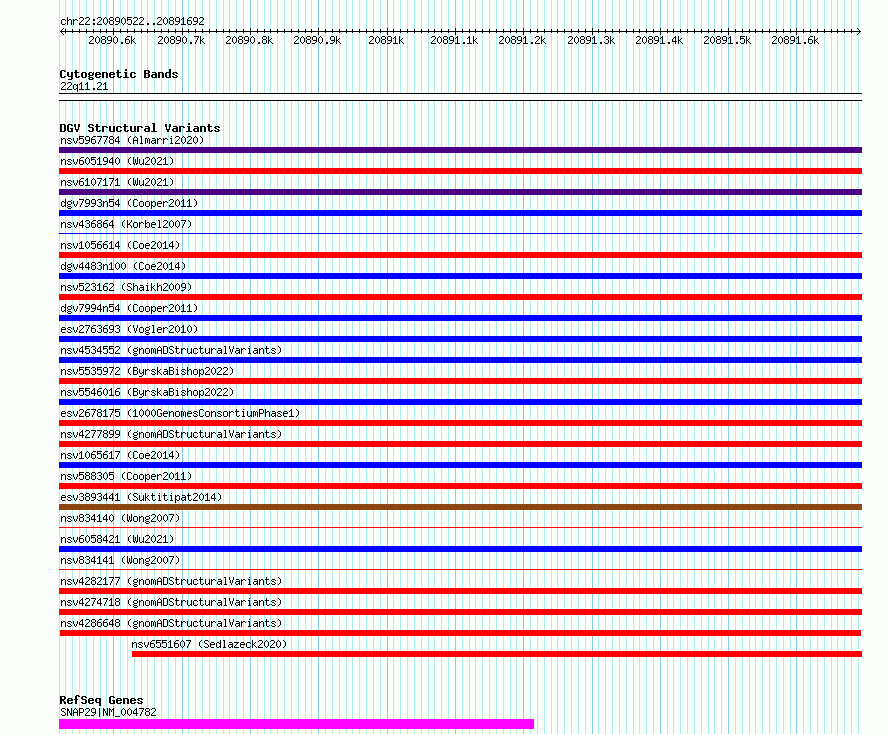This screenshot has width=890, height=734.
Task: Open nsv6058421 (Wu2021) variant label
Action: tap(117, 539)
